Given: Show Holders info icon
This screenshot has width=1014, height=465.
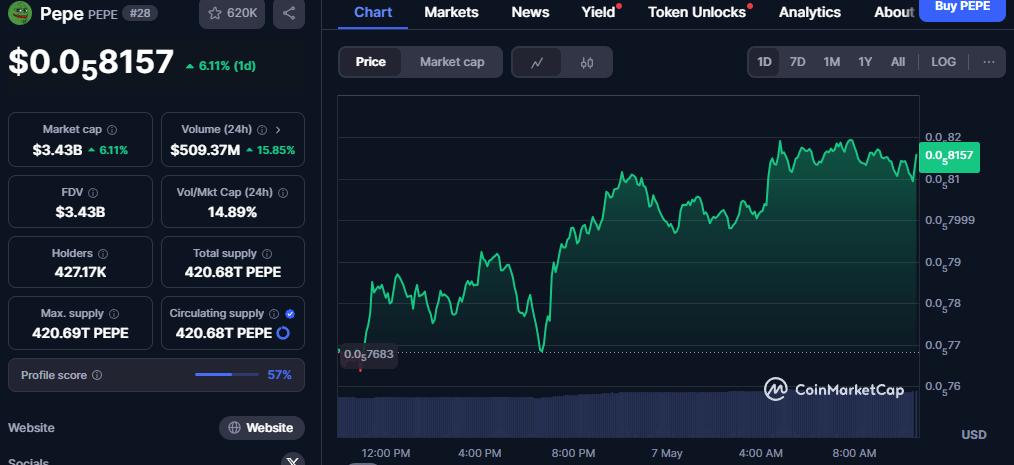Looking at the screenshot, I should coord(103,254).
